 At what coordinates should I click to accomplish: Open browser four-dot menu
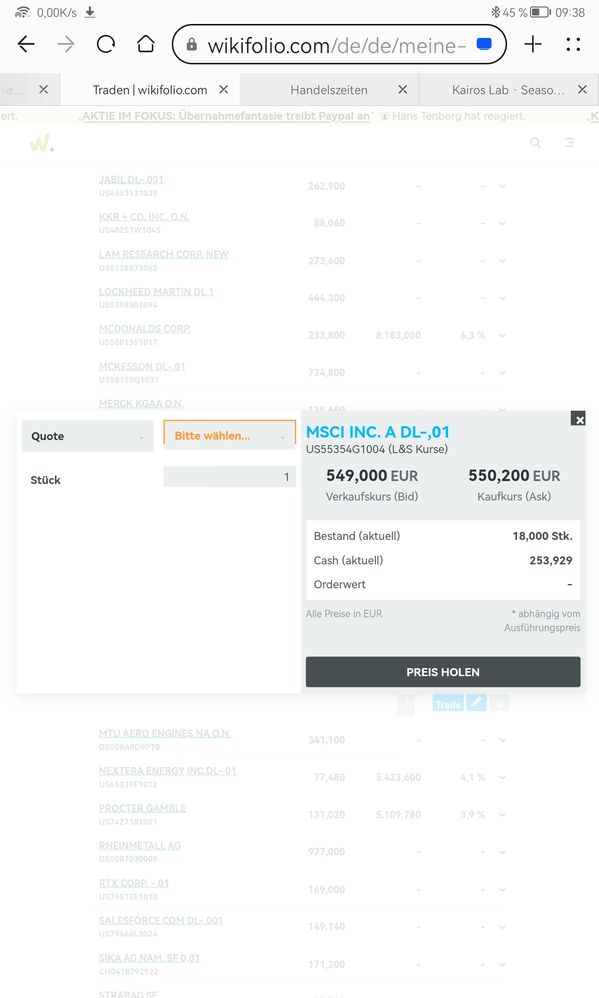point(573,44)
